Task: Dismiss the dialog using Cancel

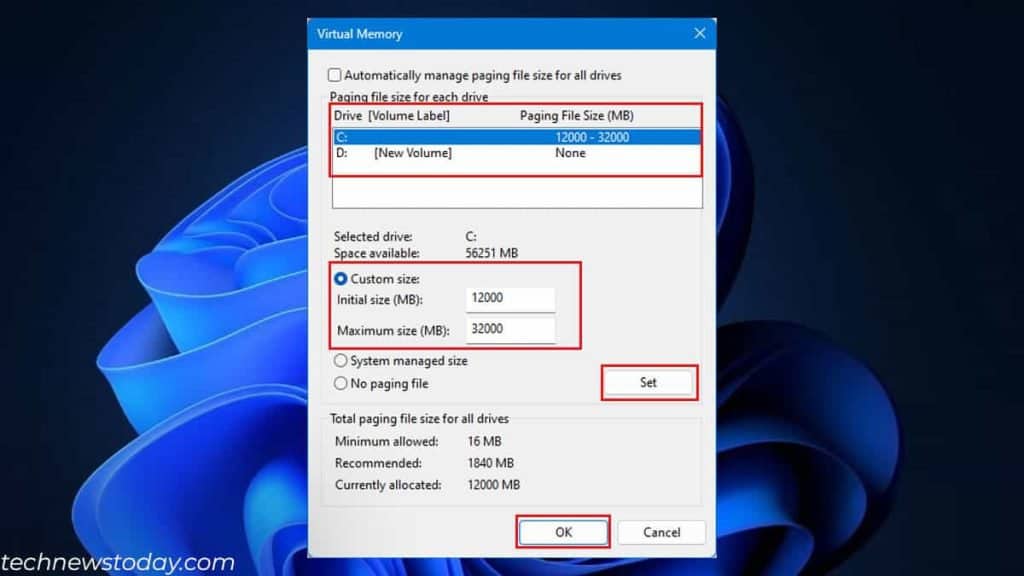Action: pos(661,532)
